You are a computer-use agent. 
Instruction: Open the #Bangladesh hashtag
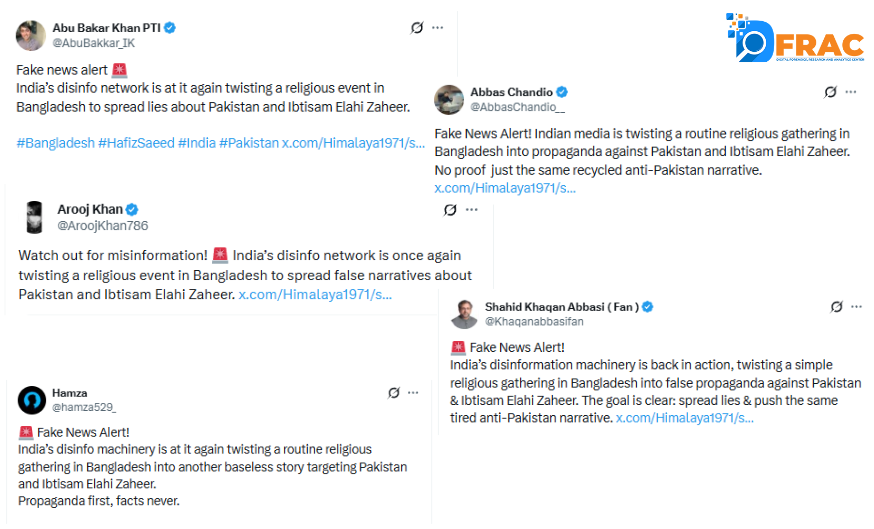[x=56, y=143]
